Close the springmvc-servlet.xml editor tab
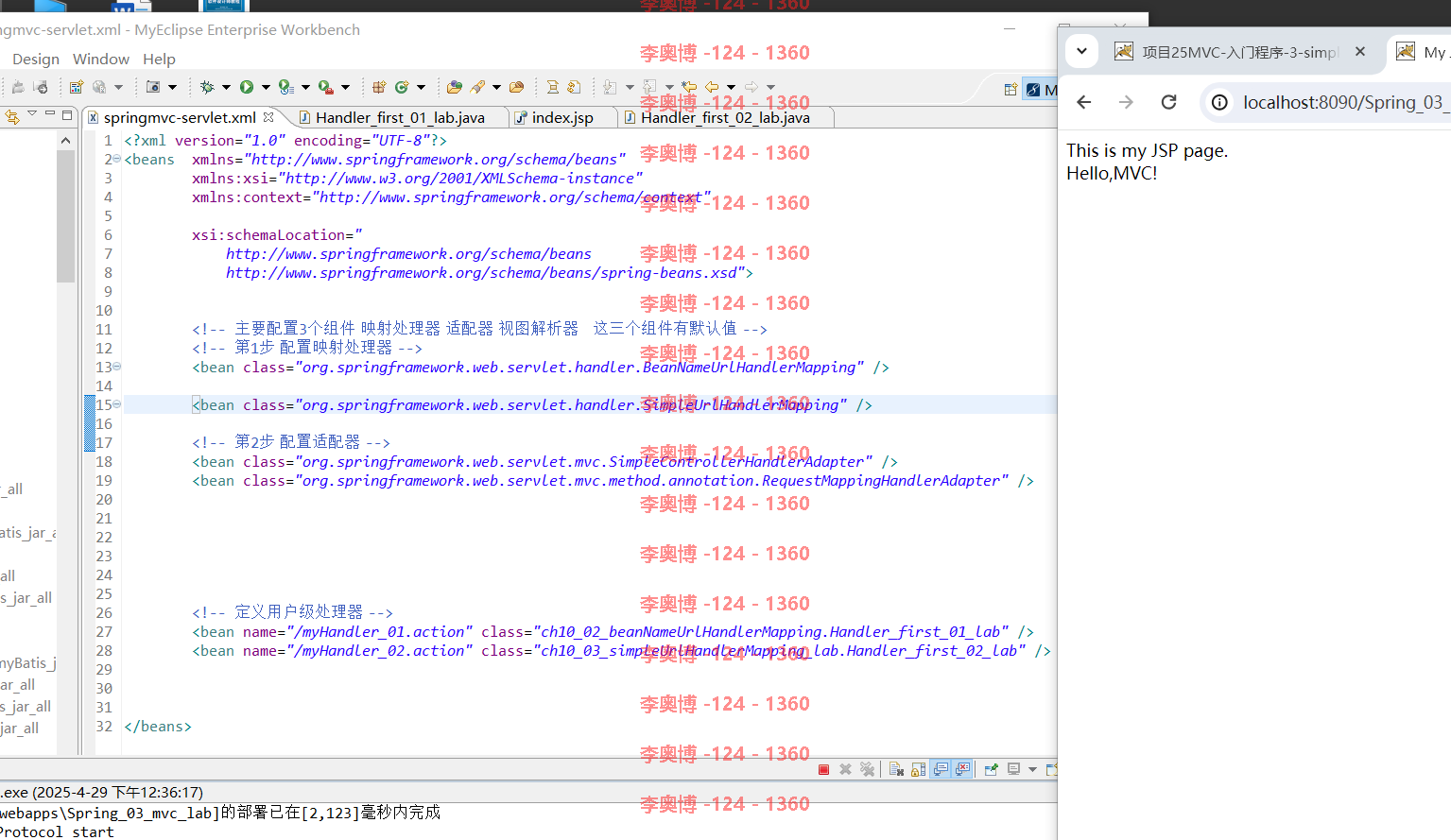The height and width of the screenshot is (840, 1451). (x=268, y=116)
